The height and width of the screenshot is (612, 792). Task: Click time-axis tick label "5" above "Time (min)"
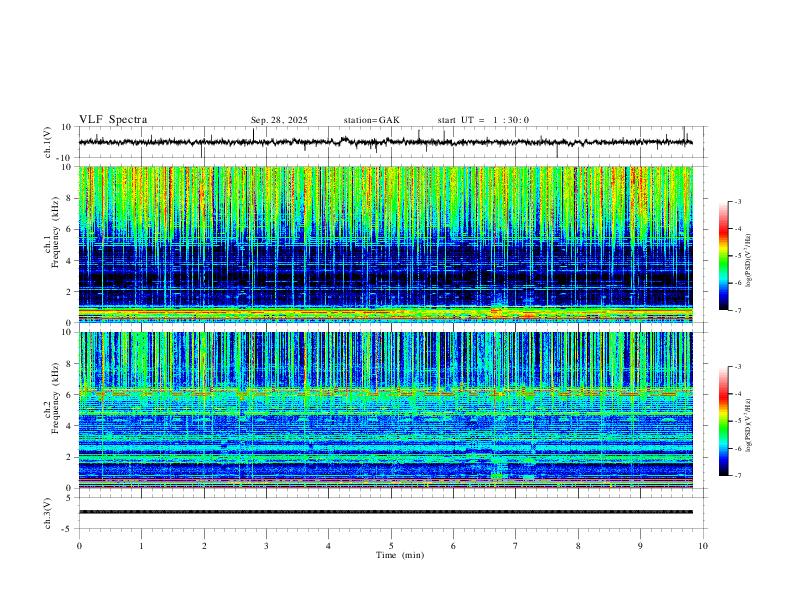click(391, 546)
